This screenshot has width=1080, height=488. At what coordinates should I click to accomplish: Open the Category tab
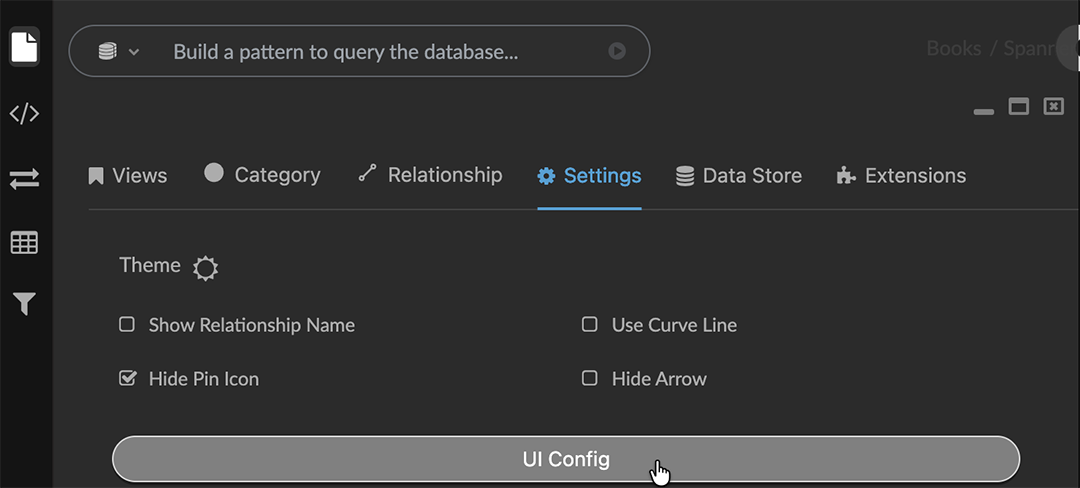point(263,175)
